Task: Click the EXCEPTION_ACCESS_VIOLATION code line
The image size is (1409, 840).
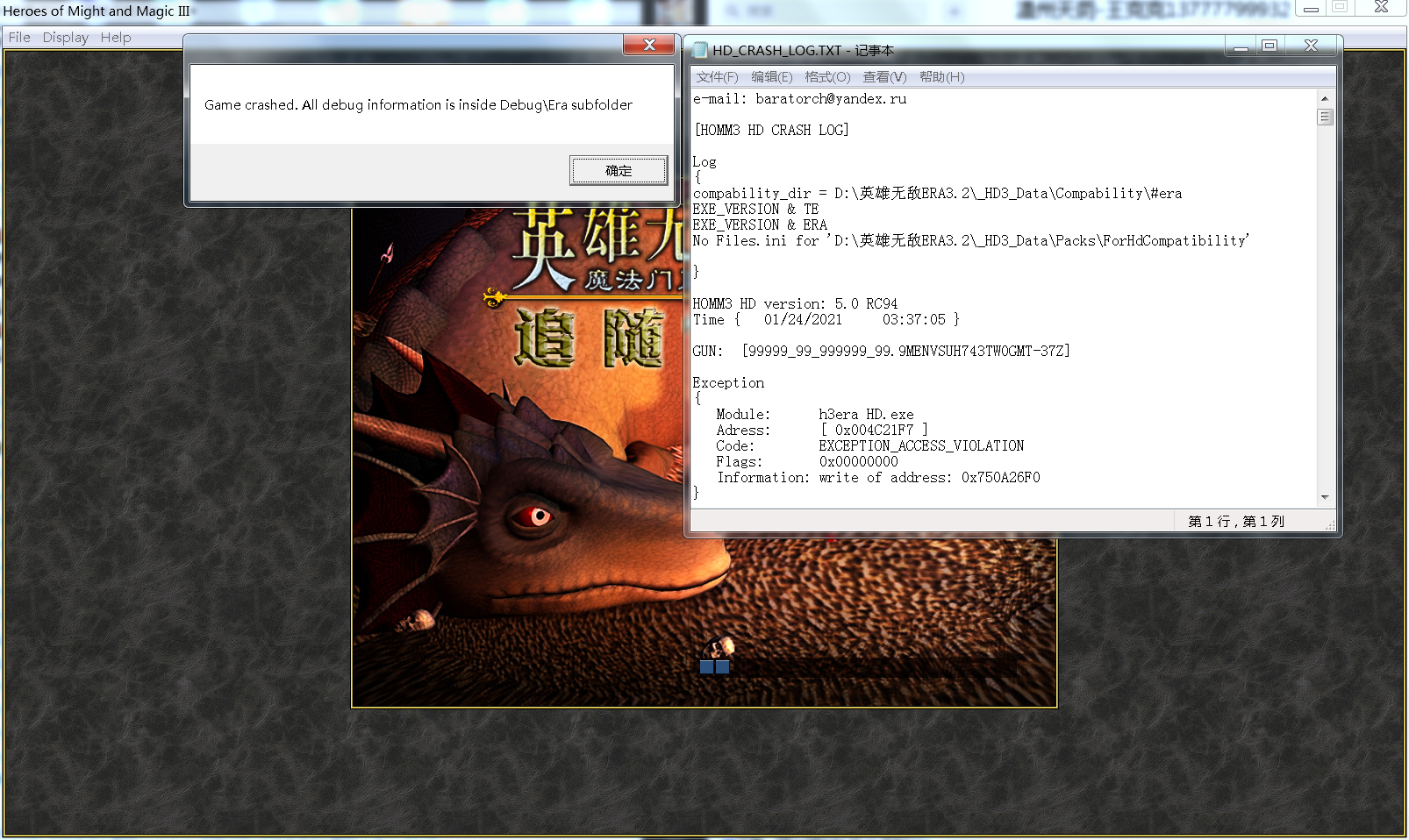Action: [869, 446]
